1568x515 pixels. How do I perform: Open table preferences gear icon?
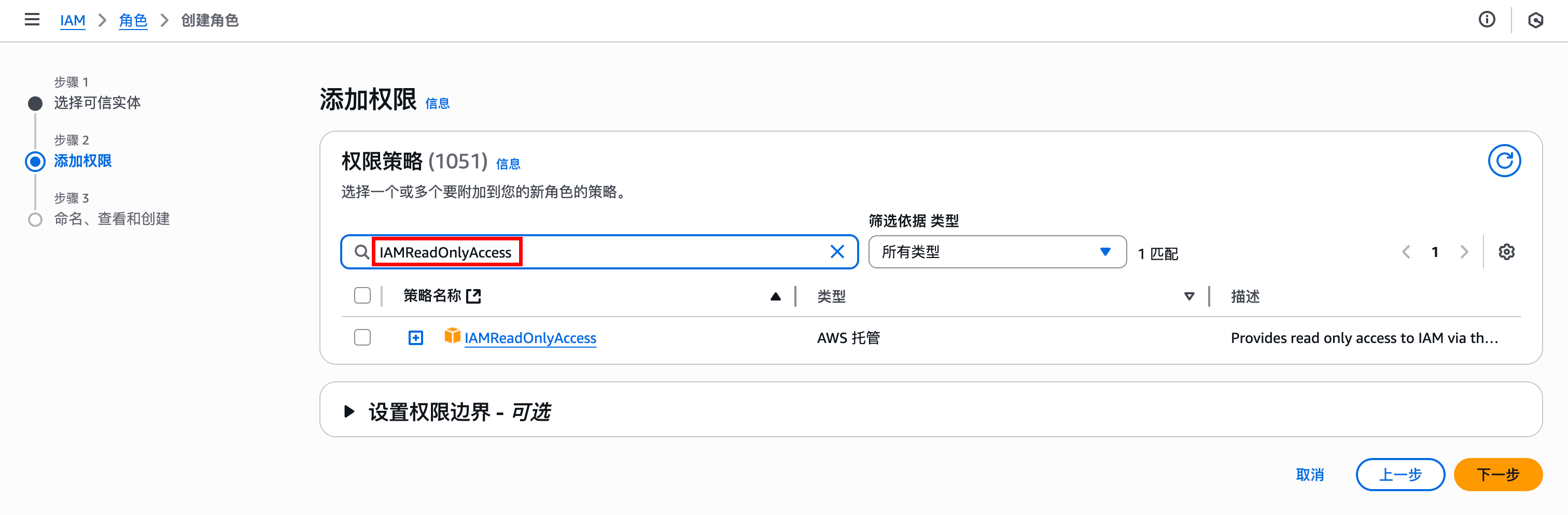point(1506,252)
